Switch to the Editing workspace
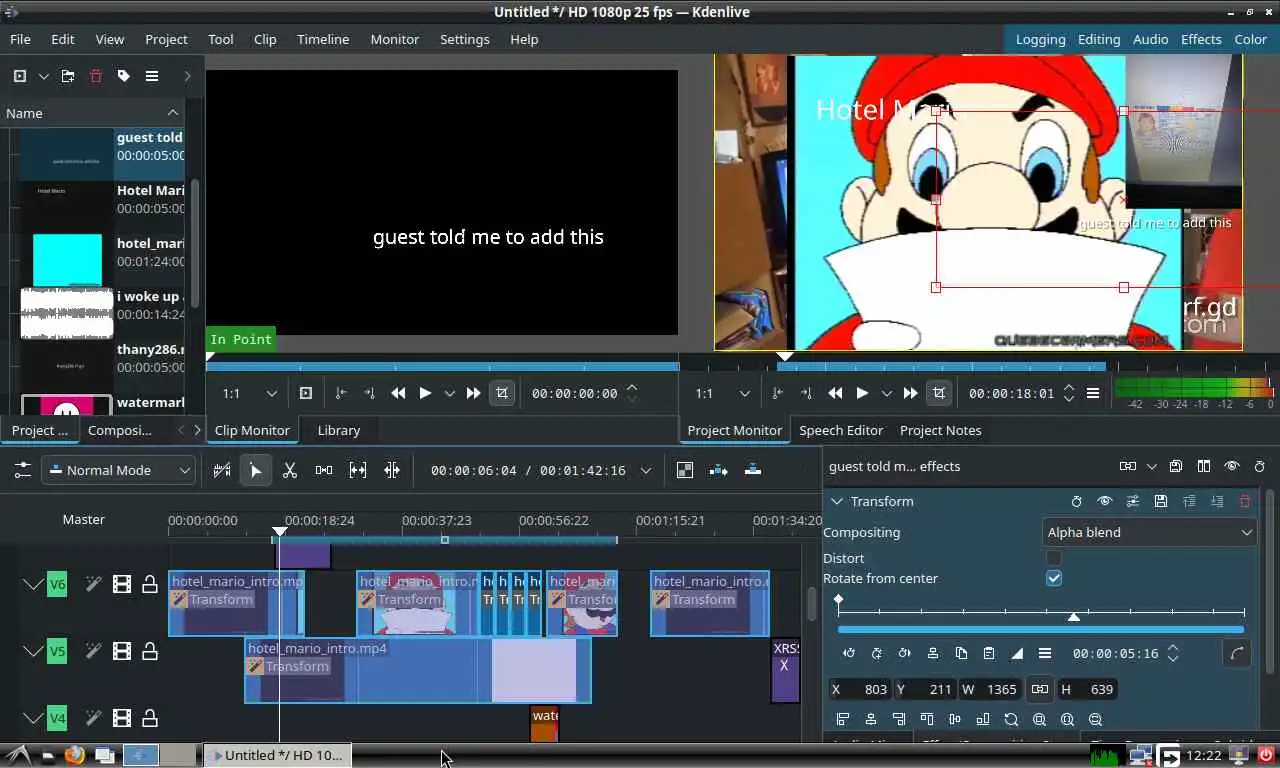Viewport: 1280px width, 768px height. click(1099, 39)
